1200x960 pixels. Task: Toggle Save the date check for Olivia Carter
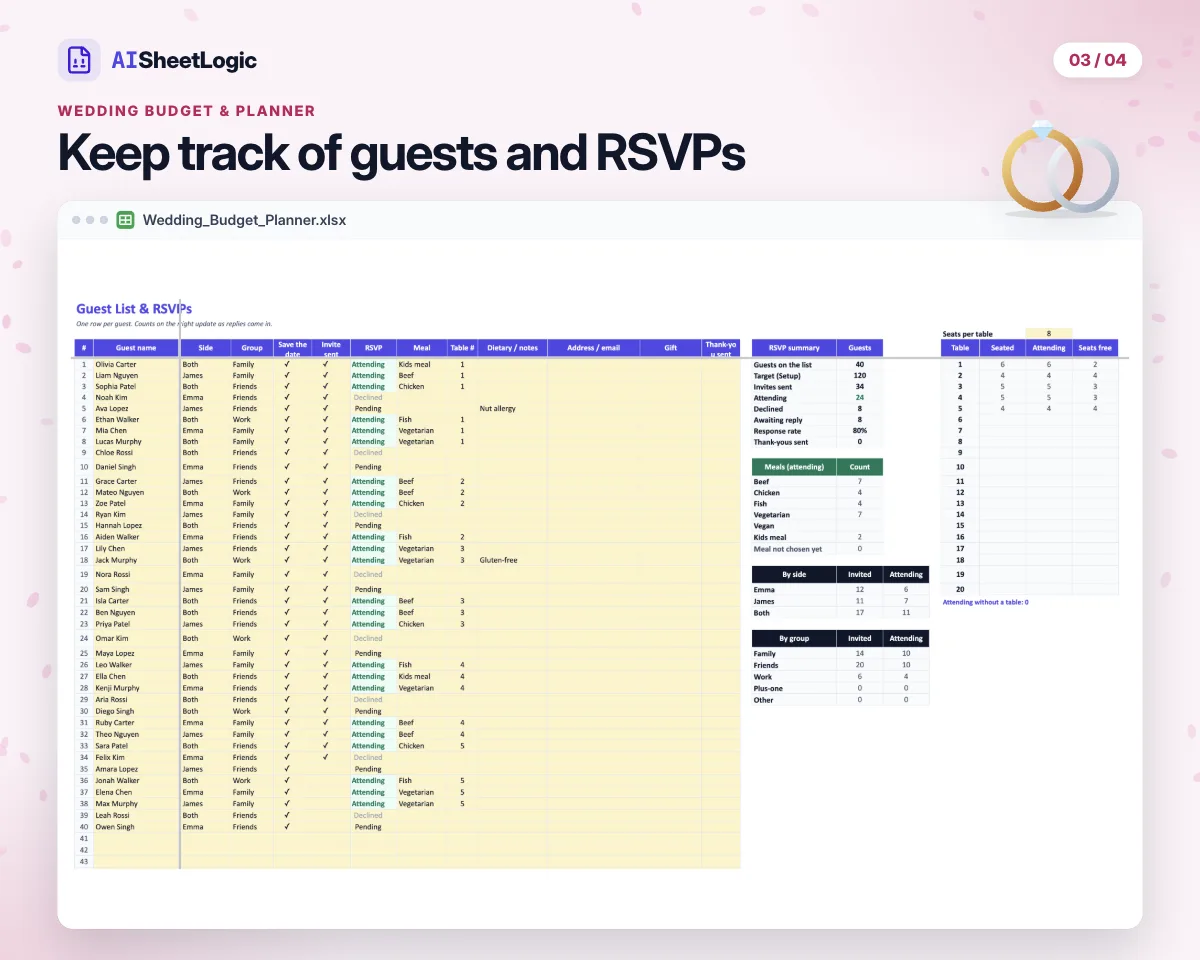pyautogui.click(x=286, y=364)
